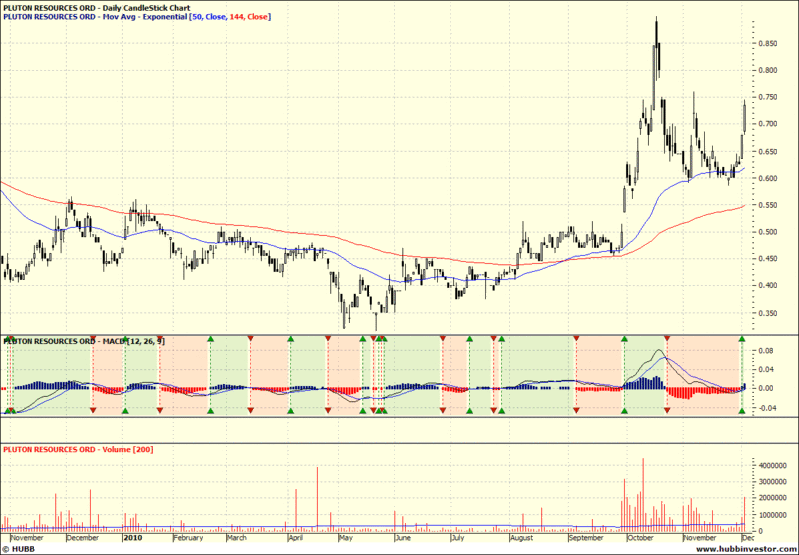Viewport: 799px width, 555px height.
Task: Click the tall April volume spike bar
Action: pos(317,499)
